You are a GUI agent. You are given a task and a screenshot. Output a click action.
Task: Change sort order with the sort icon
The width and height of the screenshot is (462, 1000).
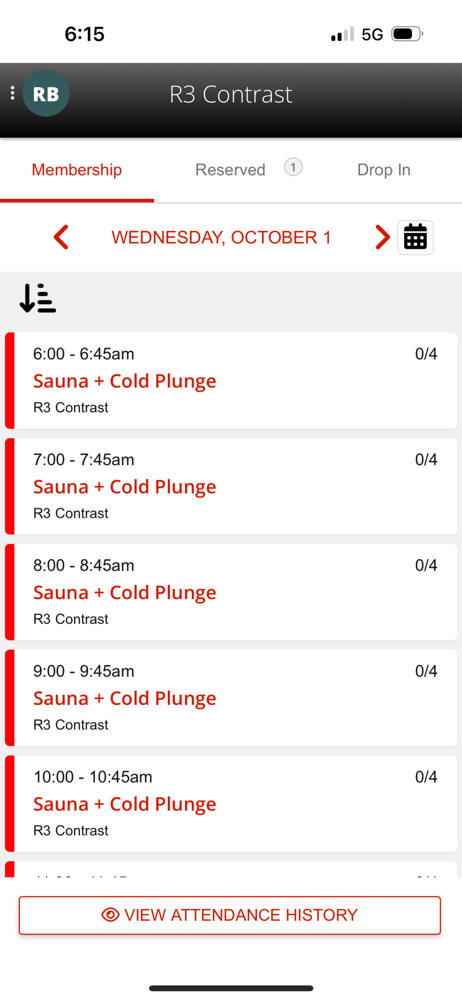tap(38, 298)
